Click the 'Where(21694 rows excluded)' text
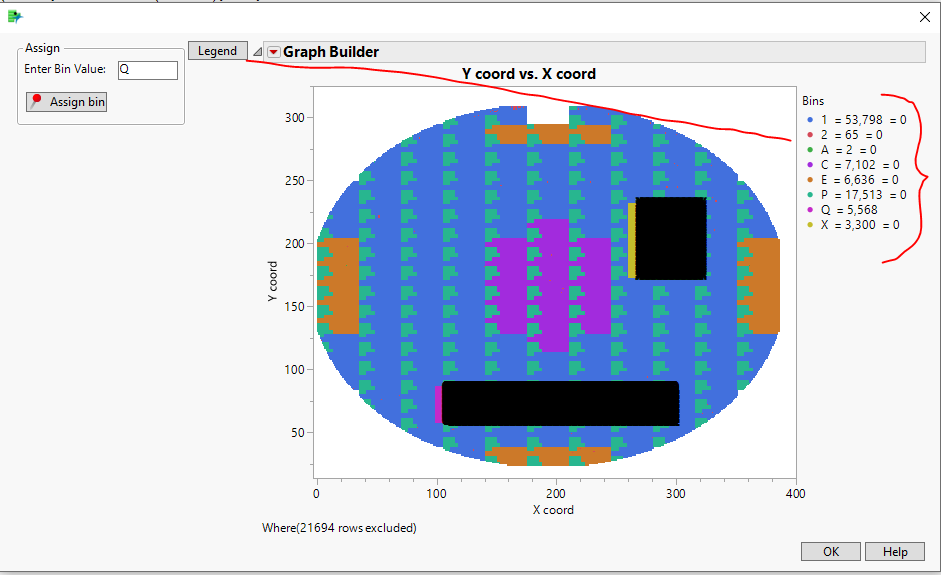 click(339, 528)
